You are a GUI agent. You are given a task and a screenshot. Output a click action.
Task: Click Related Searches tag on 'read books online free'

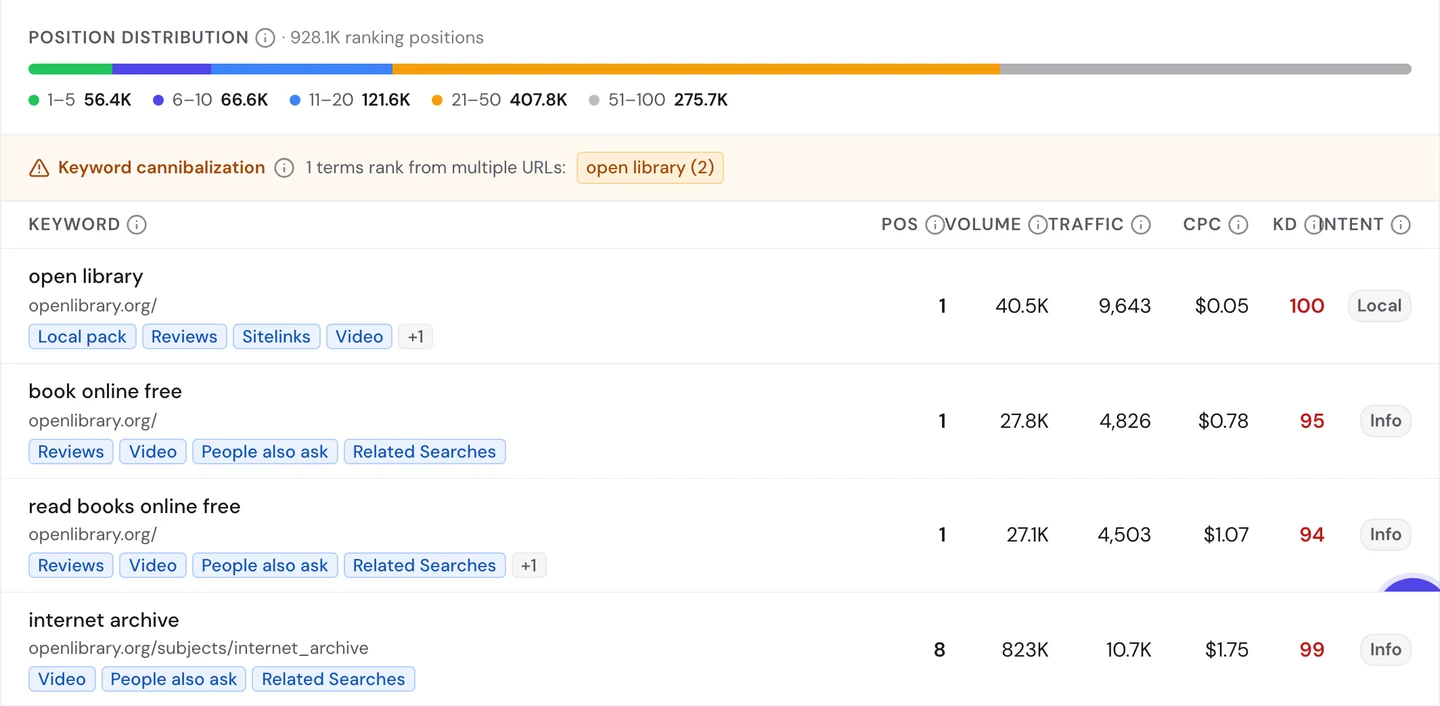click(x=424, y=565)
